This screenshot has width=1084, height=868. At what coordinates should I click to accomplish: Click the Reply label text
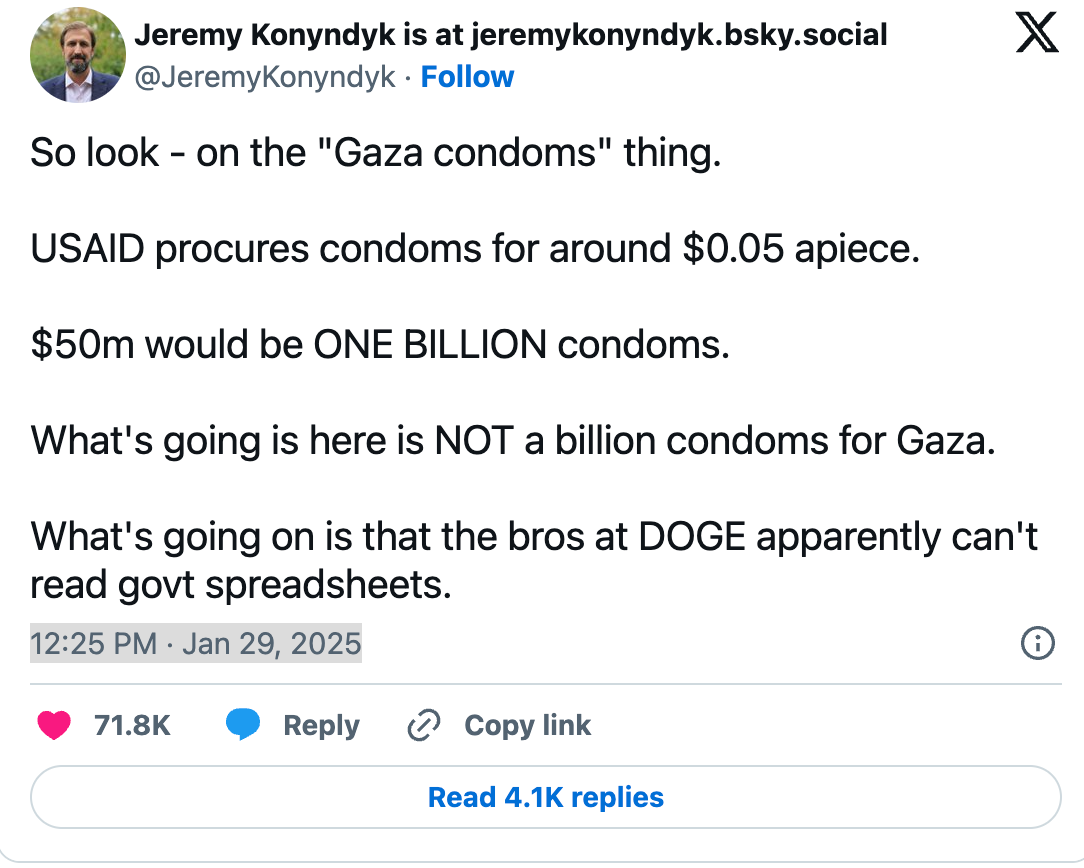click(321, 725)
